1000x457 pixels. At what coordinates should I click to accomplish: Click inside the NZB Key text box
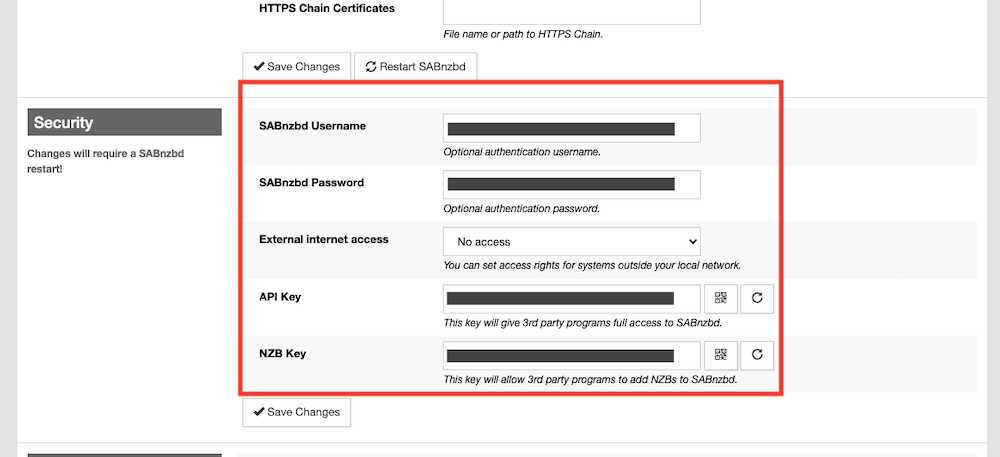click(x=571, y=354)
